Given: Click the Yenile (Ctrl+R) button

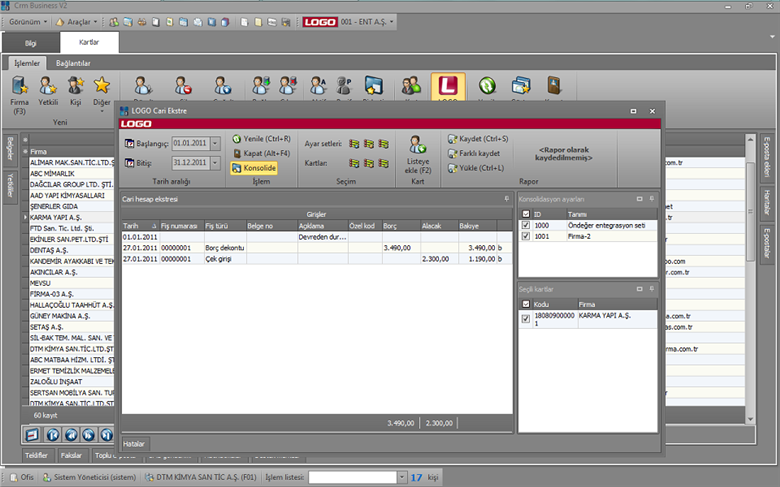Looking at the screenshot, I should click(x=262, y=139).
